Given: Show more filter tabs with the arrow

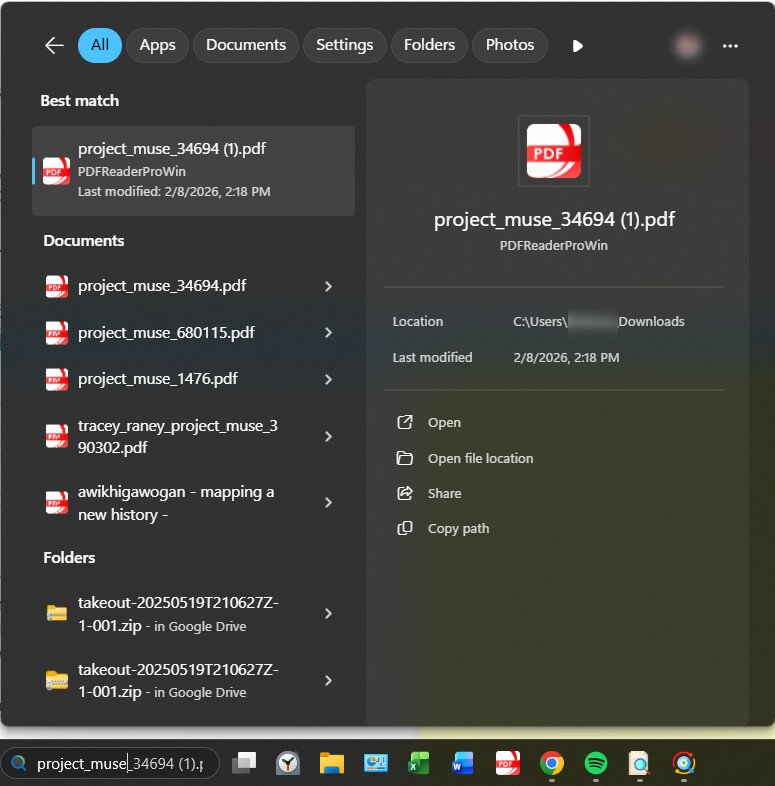Looking at the screenshot, I should (577, 46).
